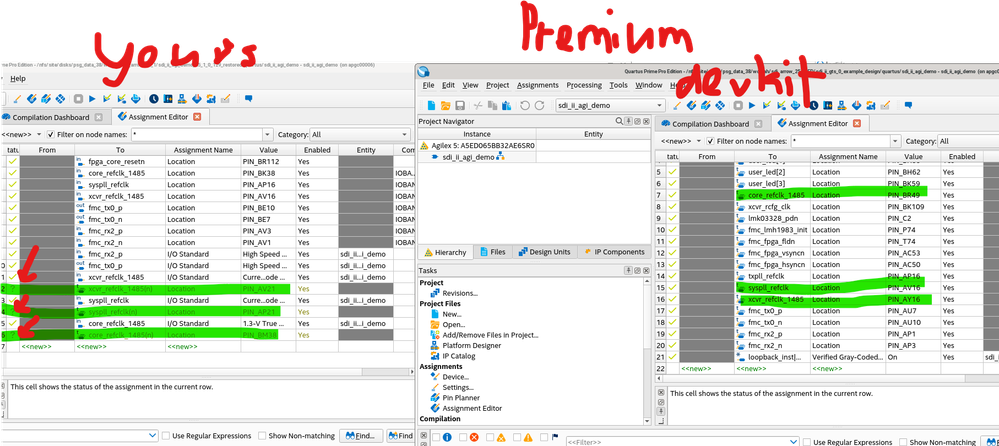Click Find... button in left window
The image size is (999, 446).
point(360,436)
